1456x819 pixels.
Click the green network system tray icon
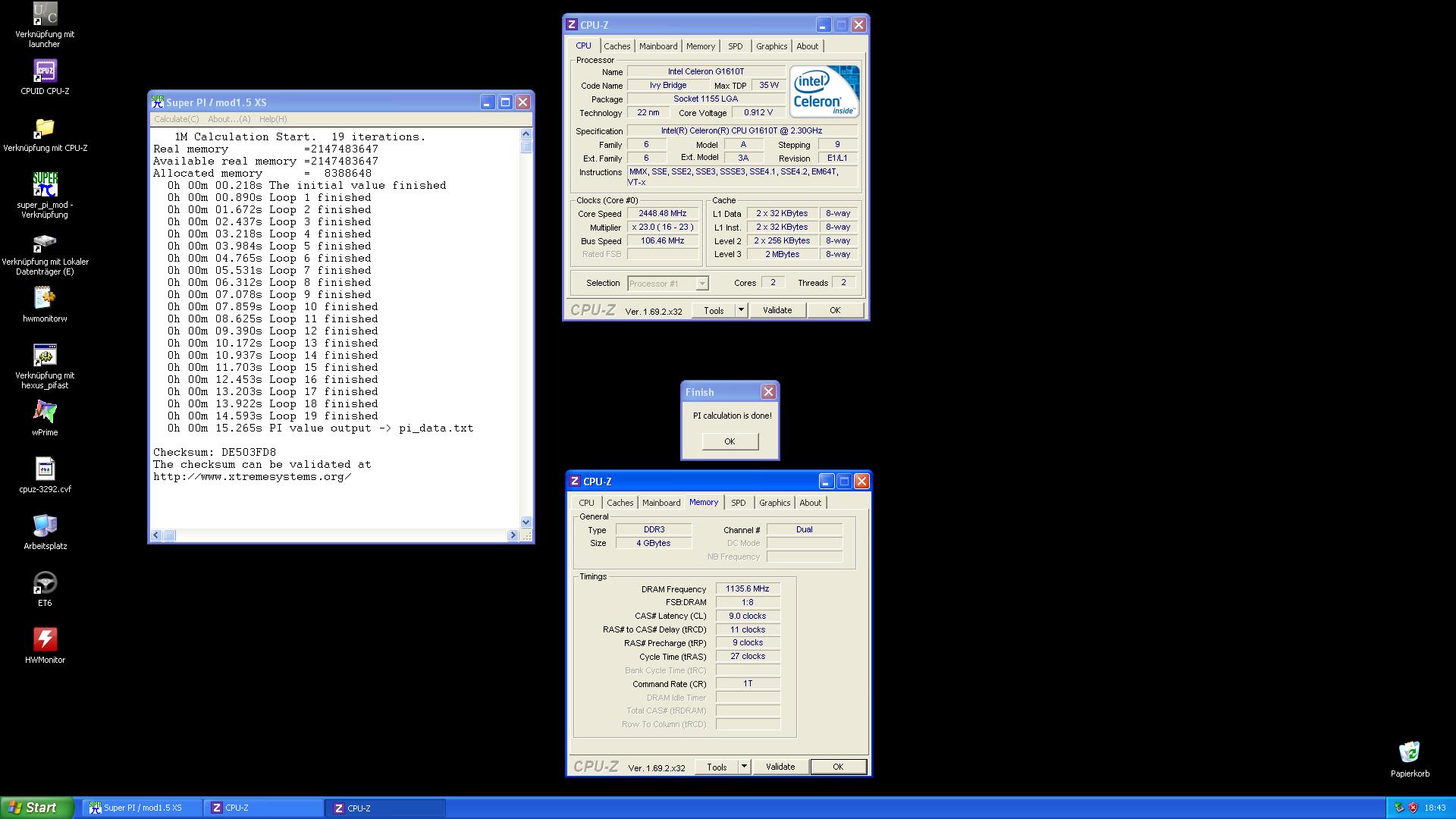1399,808
